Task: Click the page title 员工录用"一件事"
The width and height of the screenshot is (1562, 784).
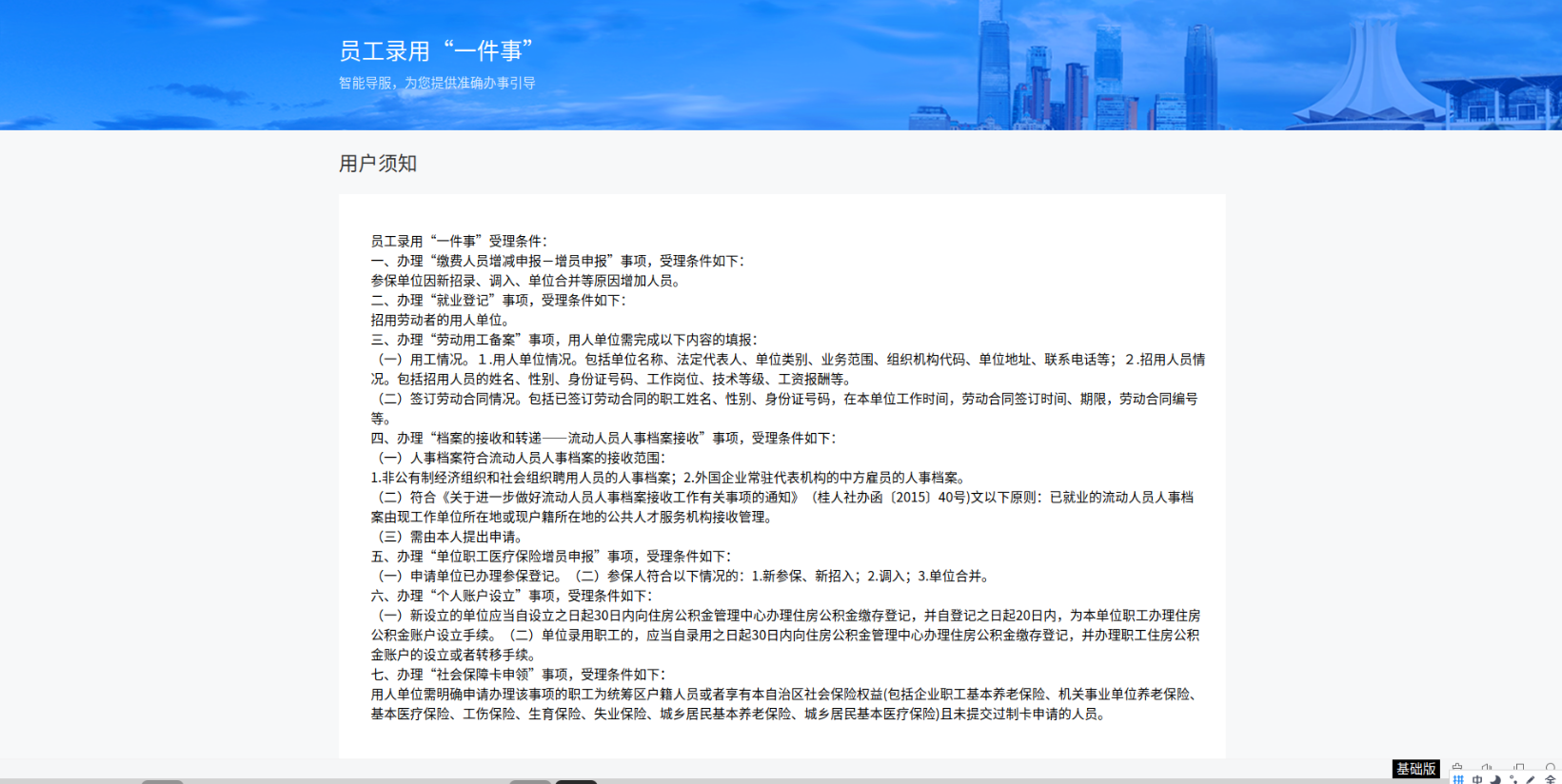Action: coord(436,50)
